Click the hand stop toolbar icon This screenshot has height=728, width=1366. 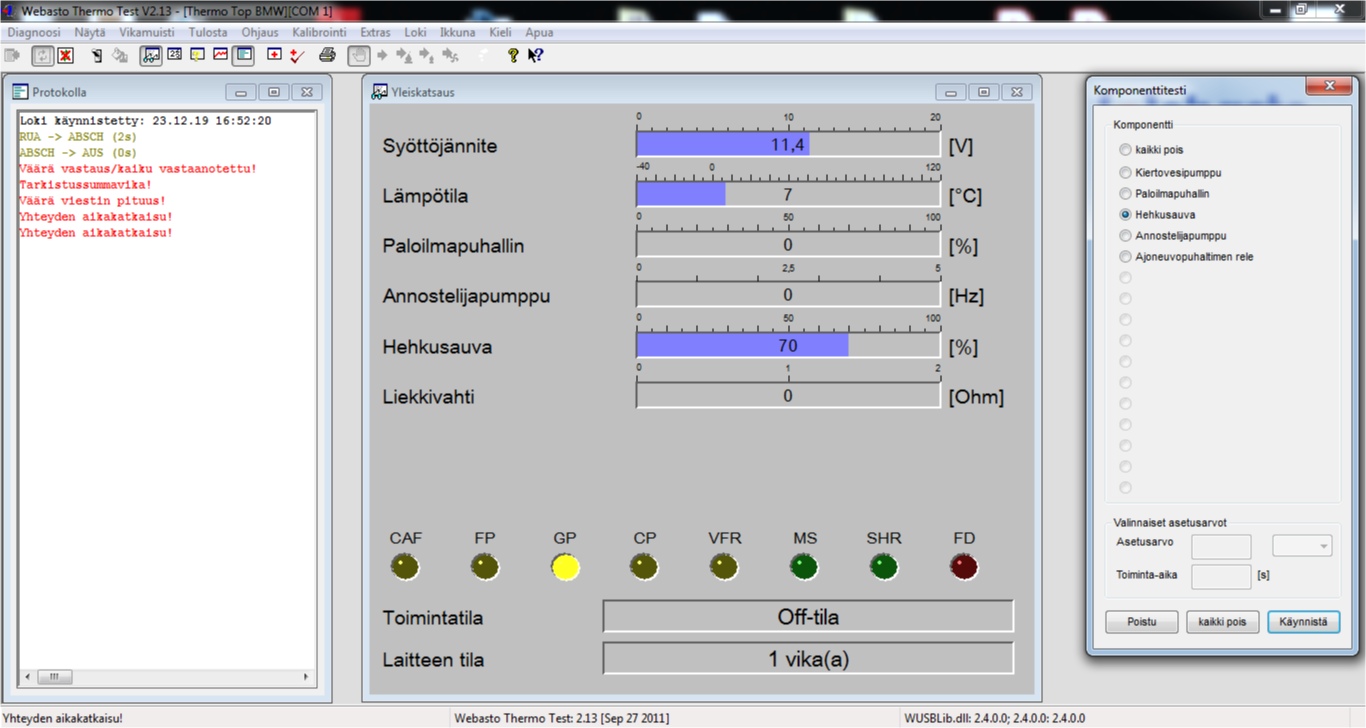[358, 56]
